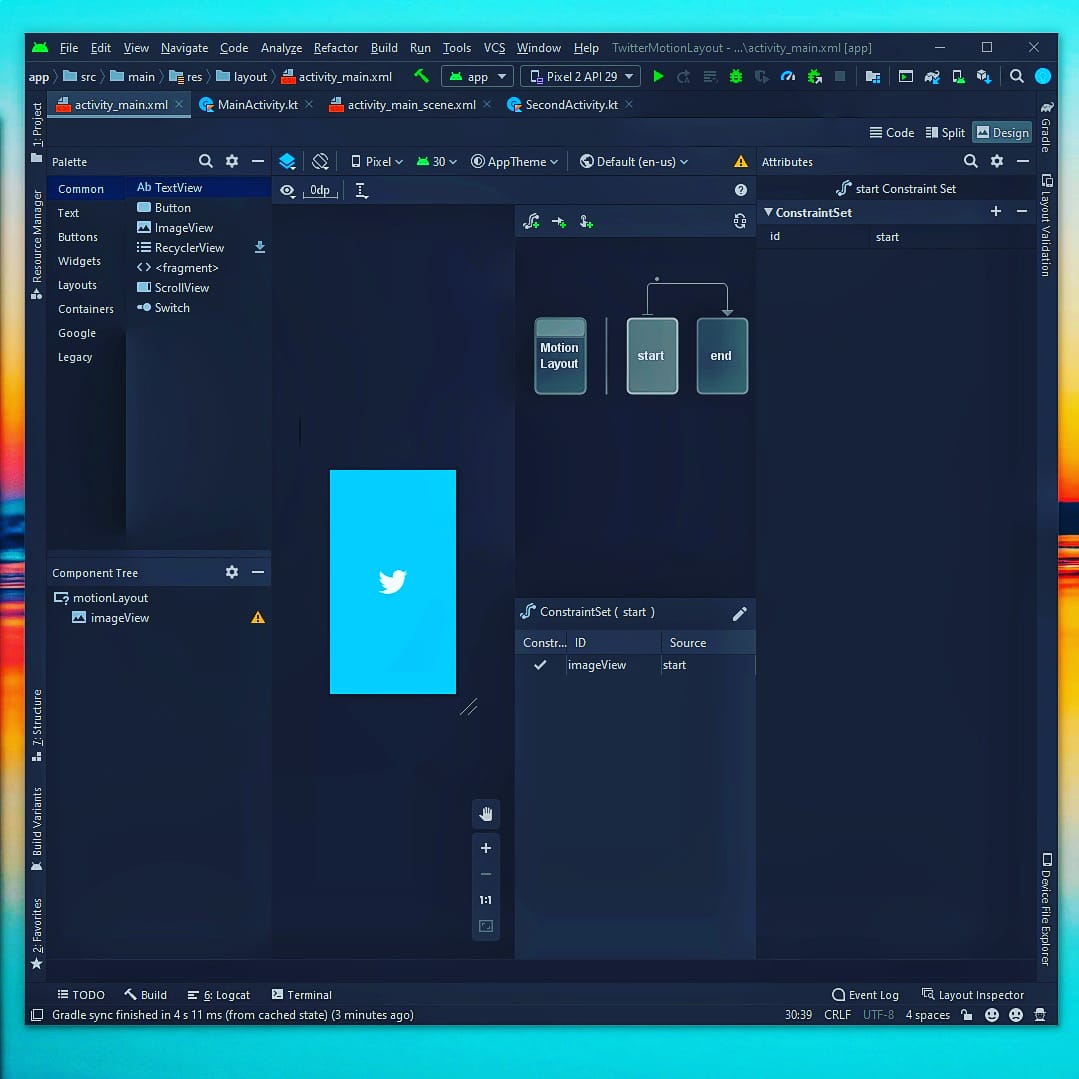Zoom in on the design surface
The image size is (1079, 1079).
pyautogui.click(x=486, y=848)
